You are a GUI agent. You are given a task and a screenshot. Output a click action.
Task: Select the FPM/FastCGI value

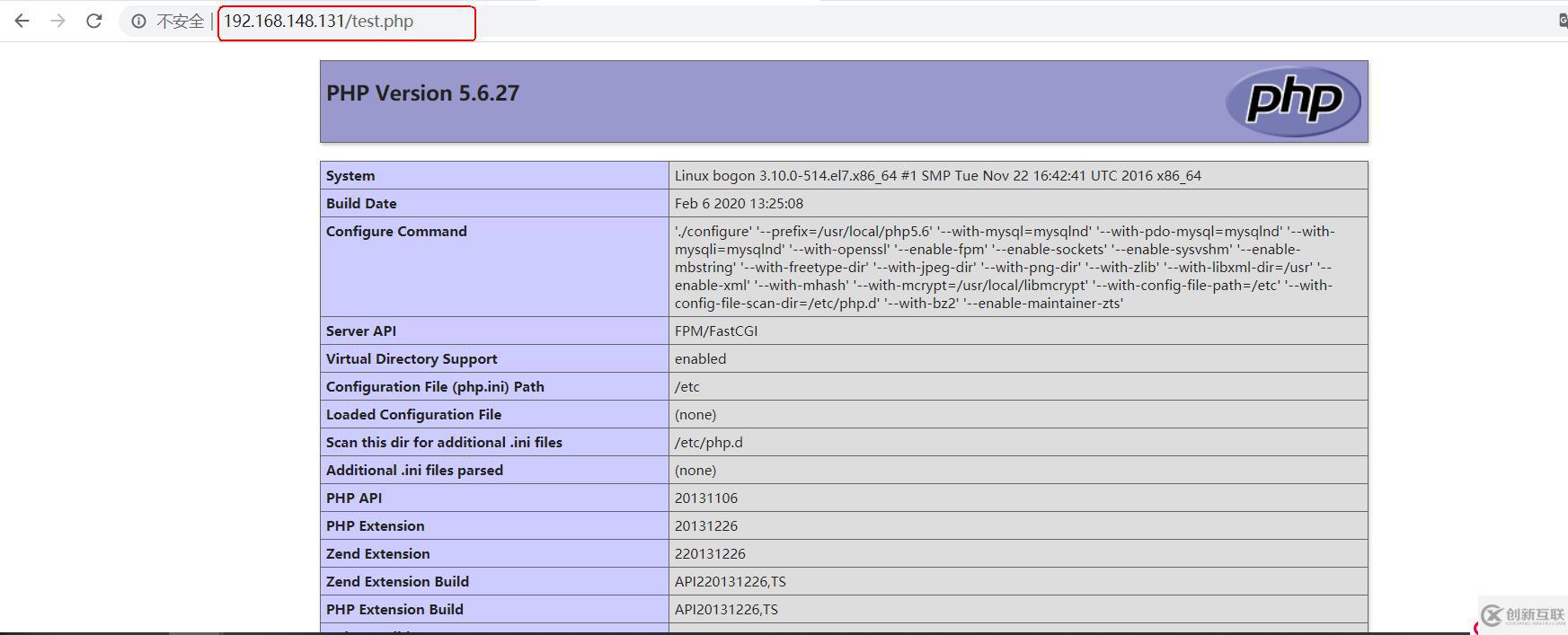716,331
